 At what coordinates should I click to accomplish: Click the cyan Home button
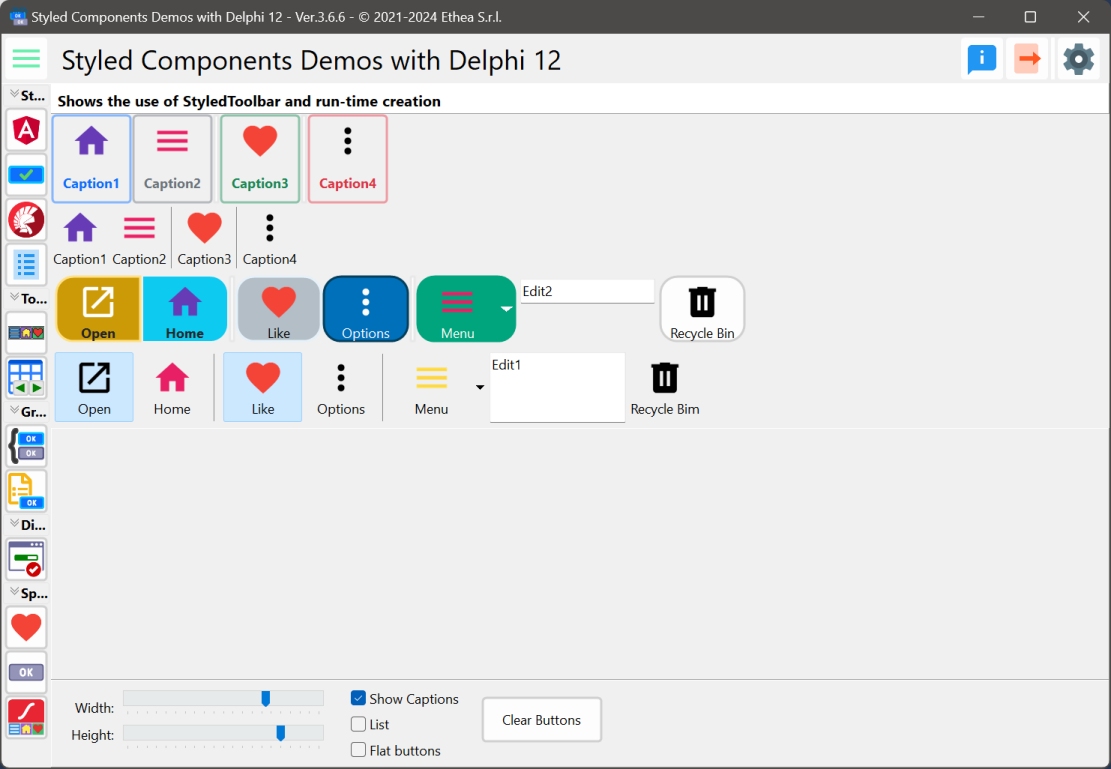(185, 309)
